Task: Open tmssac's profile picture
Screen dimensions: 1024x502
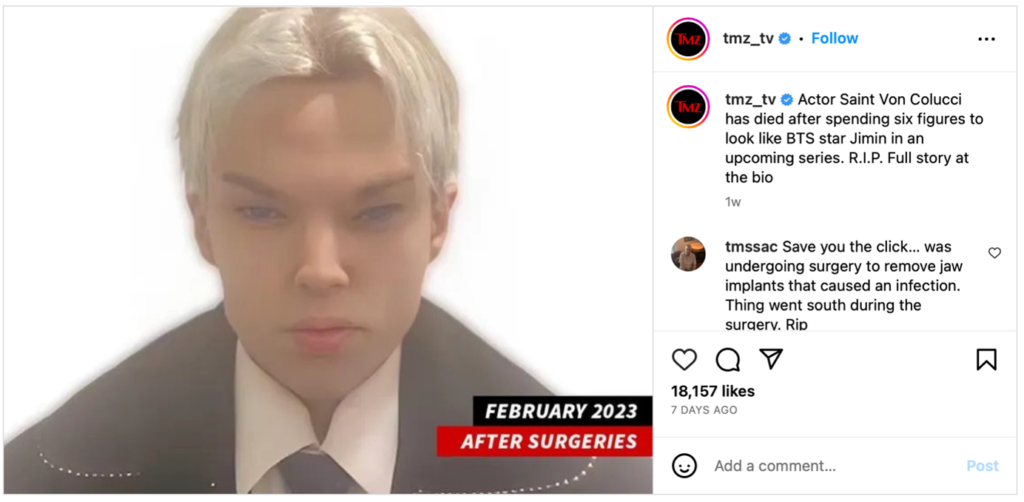Action: click(688, 254)
